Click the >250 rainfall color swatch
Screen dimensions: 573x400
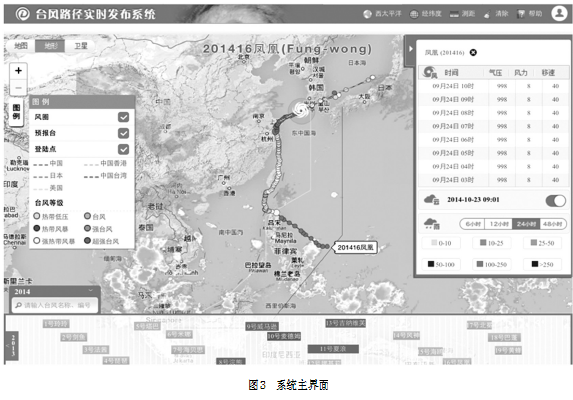(535, 264)
